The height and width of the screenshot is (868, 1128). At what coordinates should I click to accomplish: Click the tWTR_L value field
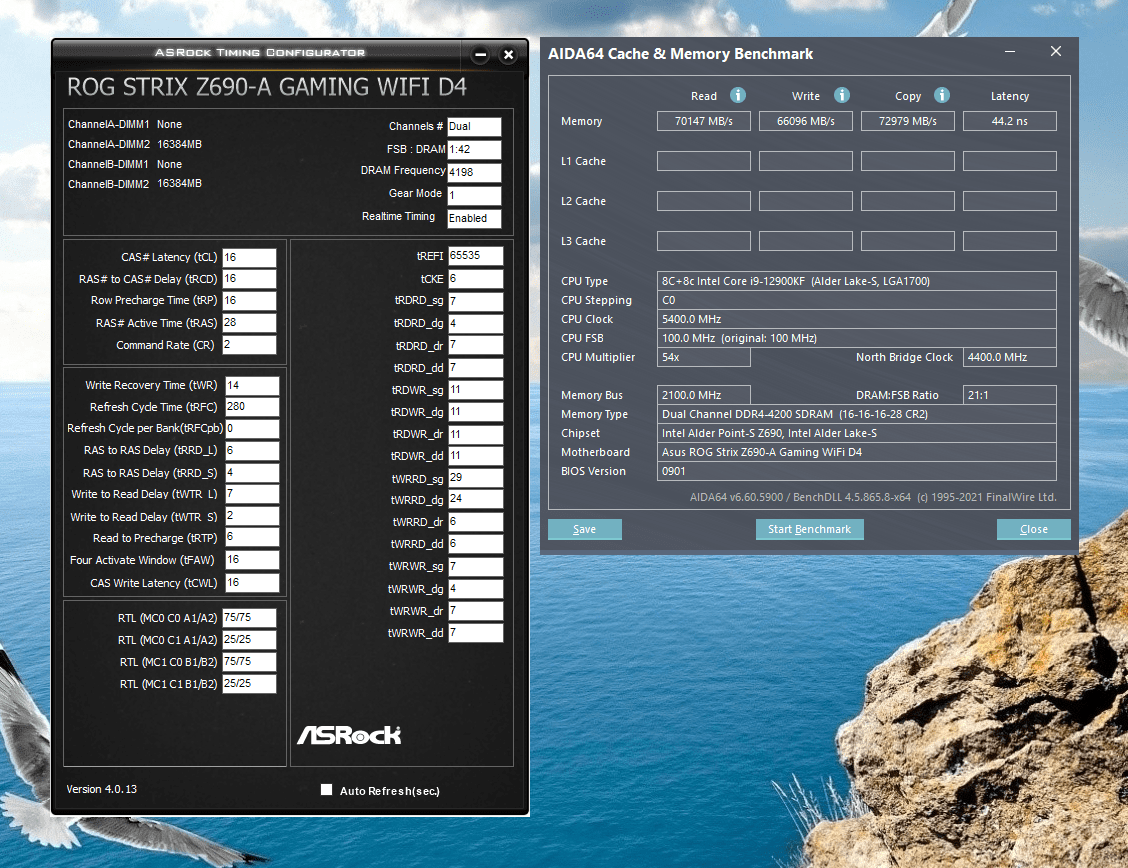252,494
